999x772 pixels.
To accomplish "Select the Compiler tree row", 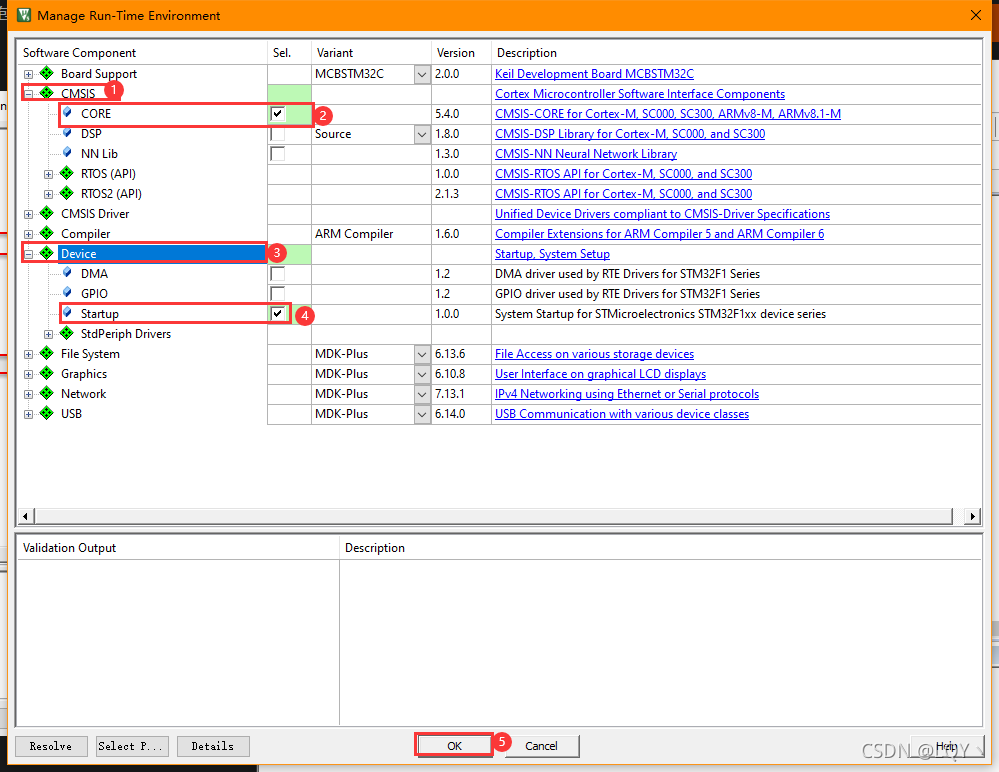I will pos(85,234).
